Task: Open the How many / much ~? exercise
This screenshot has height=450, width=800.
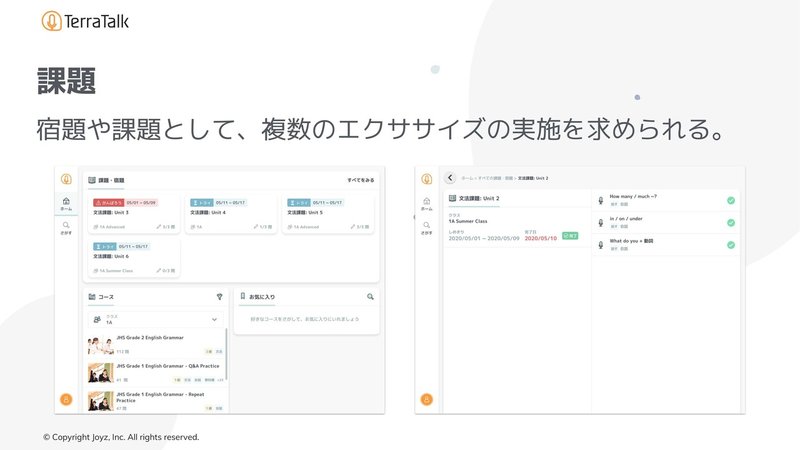Action: coord(666,201)
